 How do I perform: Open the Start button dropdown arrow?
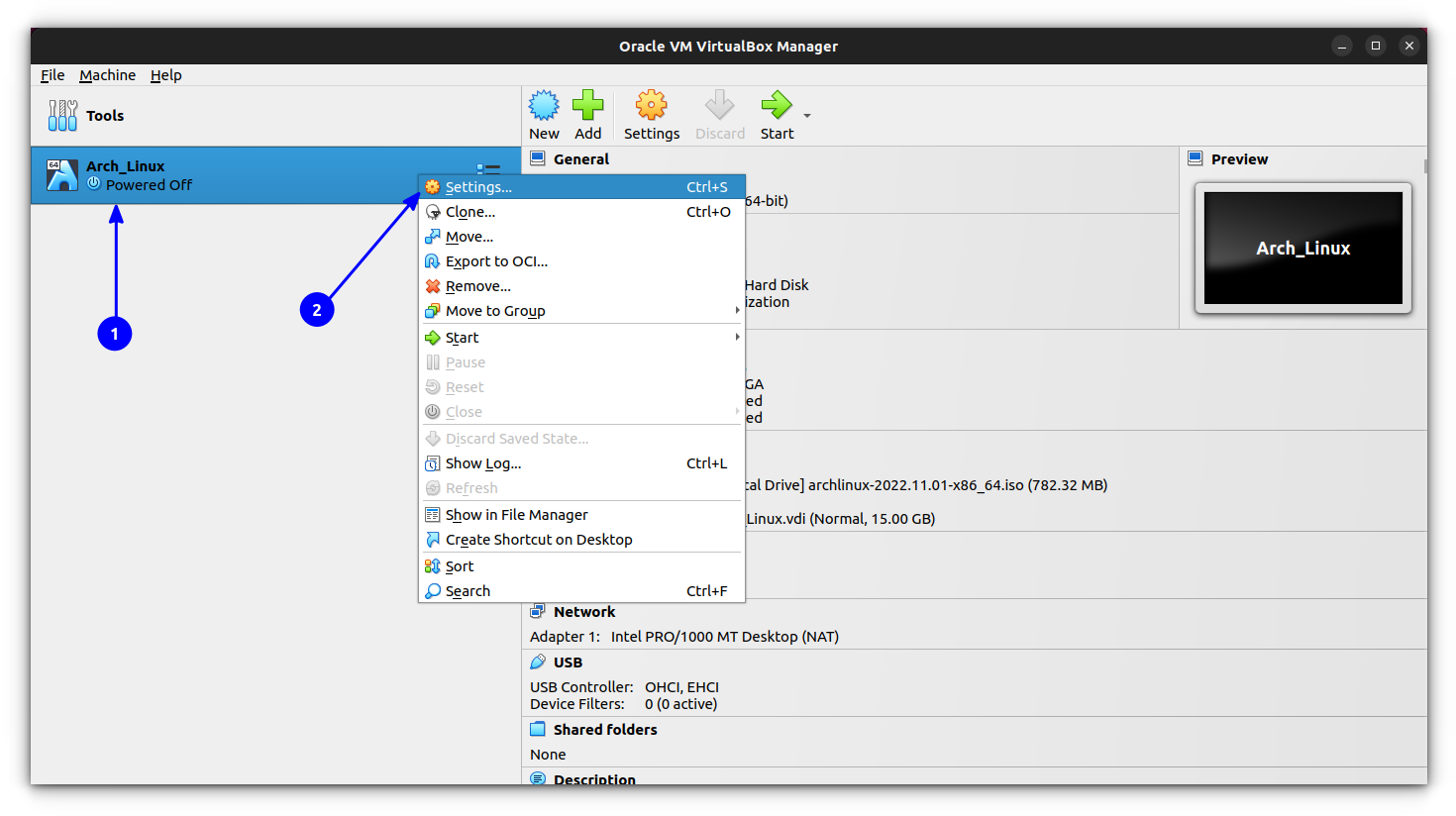pos(807,116)
